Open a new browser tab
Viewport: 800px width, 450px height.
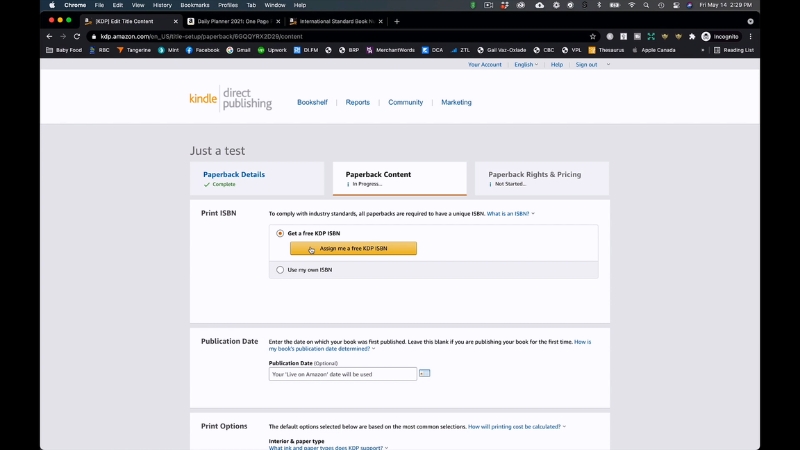tap(396, 21)
